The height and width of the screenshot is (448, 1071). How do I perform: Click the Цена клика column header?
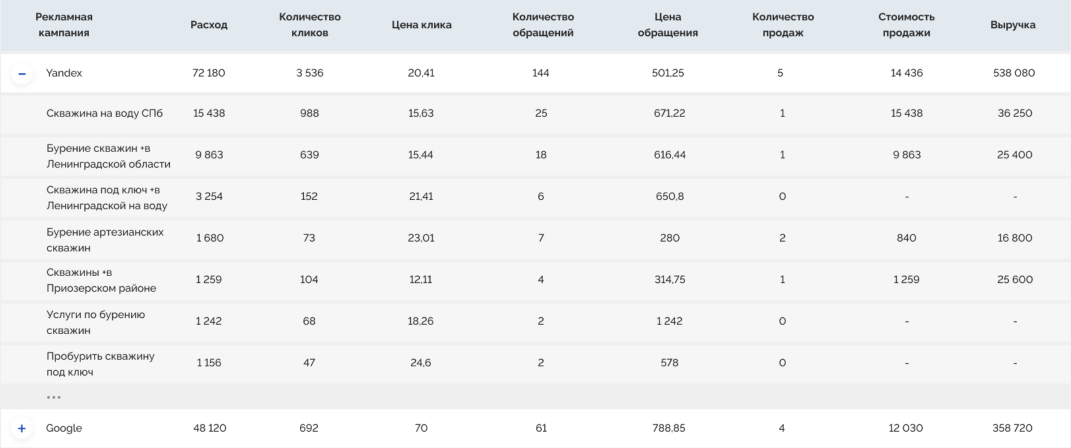(421, 25)
